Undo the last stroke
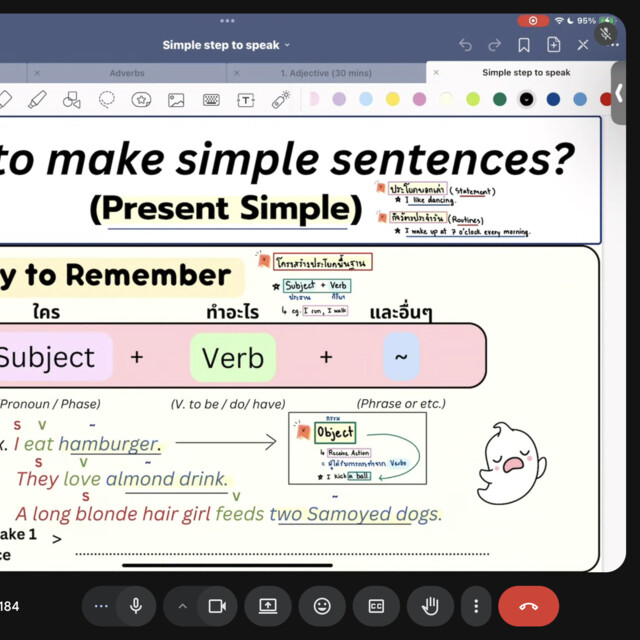 (465, 45)
